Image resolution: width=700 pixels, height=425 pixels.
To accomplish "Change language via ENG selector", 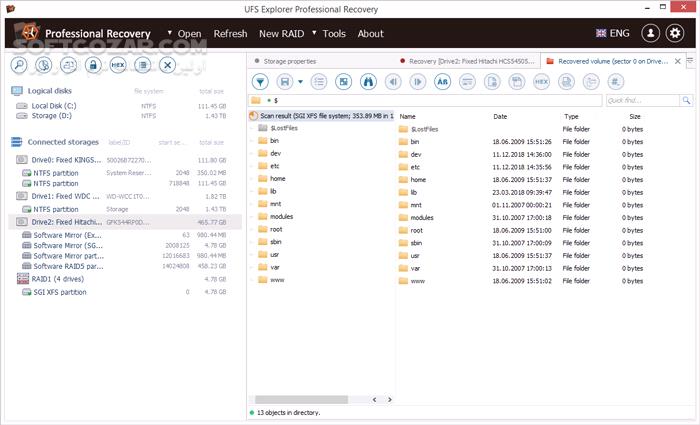I will click(612, 33).
